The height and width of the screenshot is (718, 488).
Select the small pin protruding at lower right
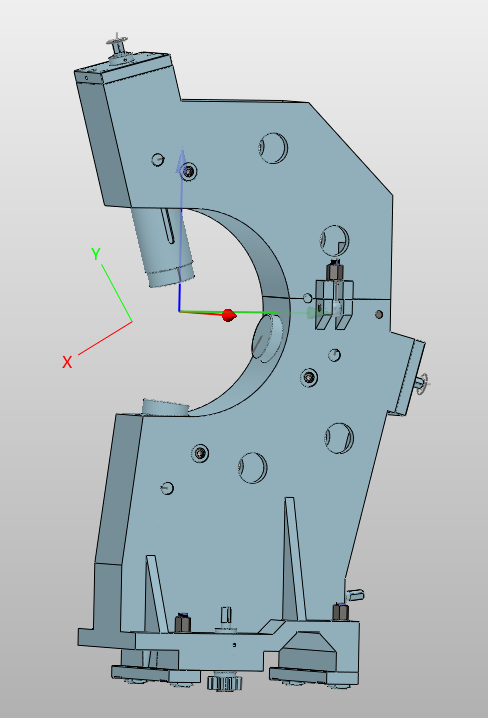click(x=356, y=595)
